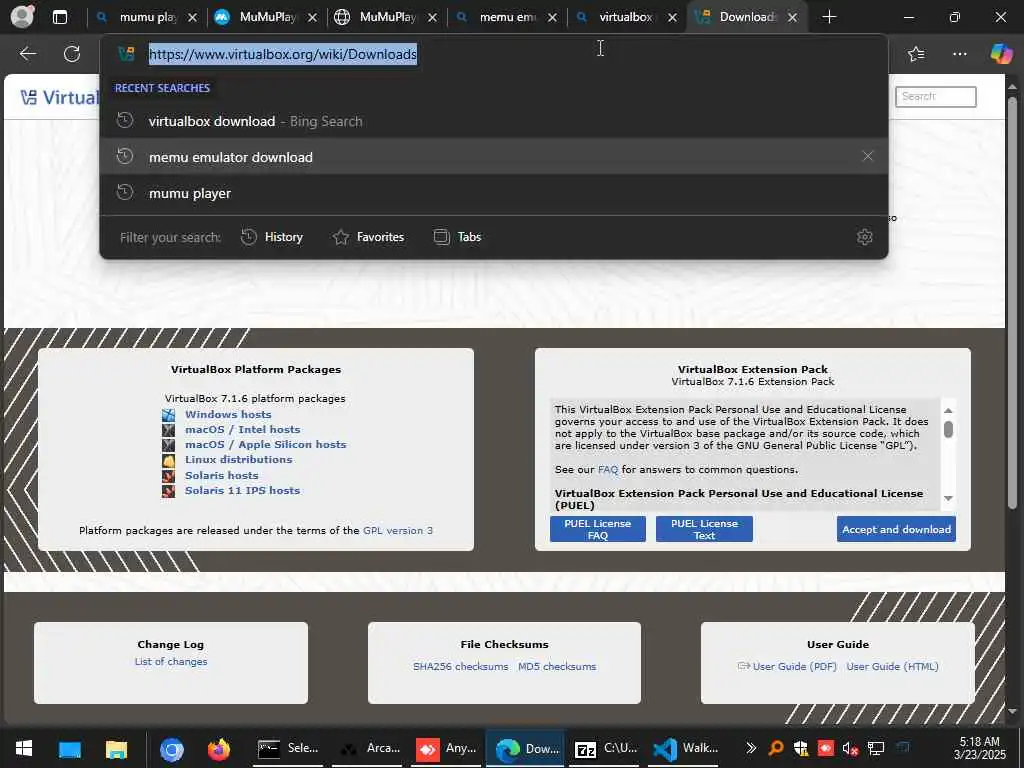Viewport: 1024px width, 768px height.
Task: Filter search by Tabs
Action: [x=457, y=237]
